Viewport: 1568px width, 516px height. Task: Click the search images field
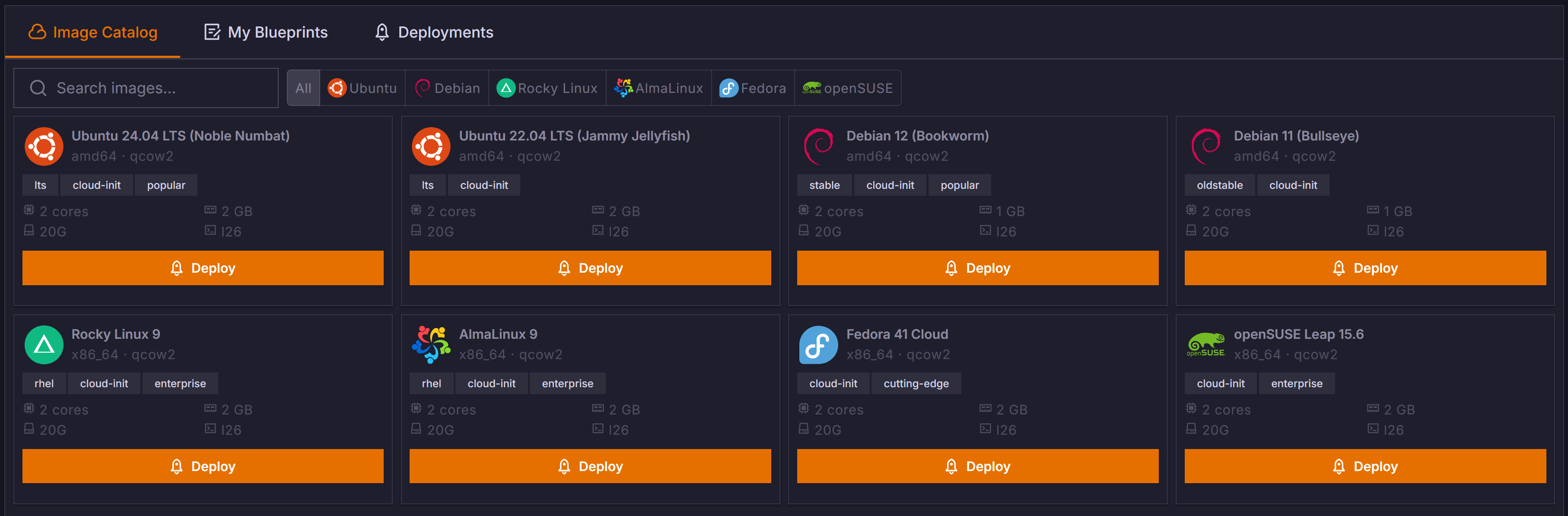coord(146,88)
